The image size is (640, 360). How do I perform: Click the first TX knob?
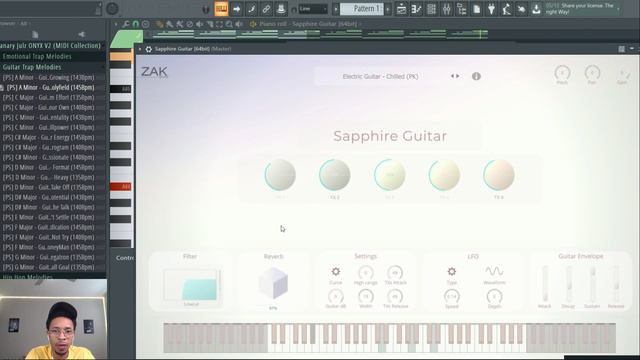click(x=280, y=175)
